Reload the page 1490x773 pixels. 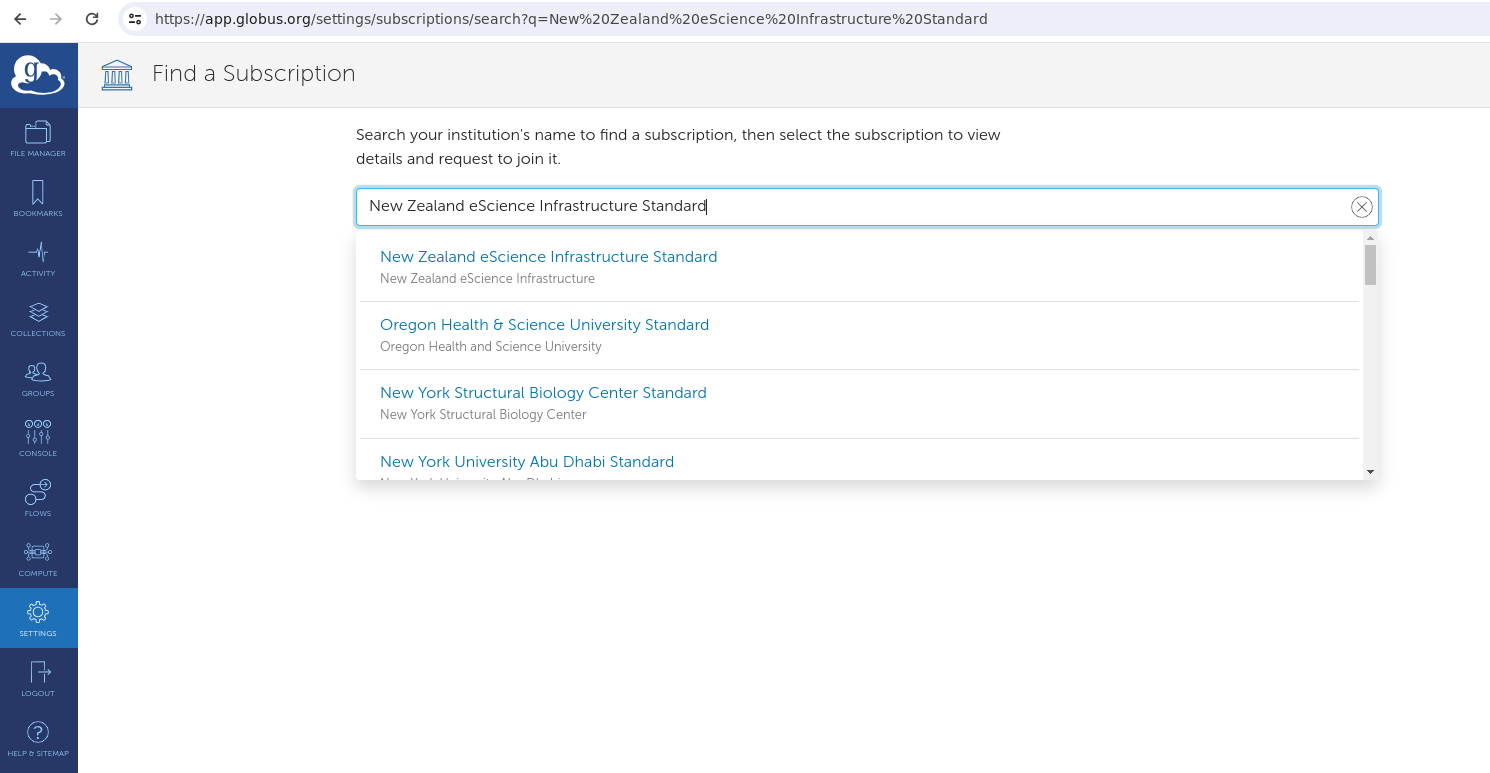[x=92, y=19]
